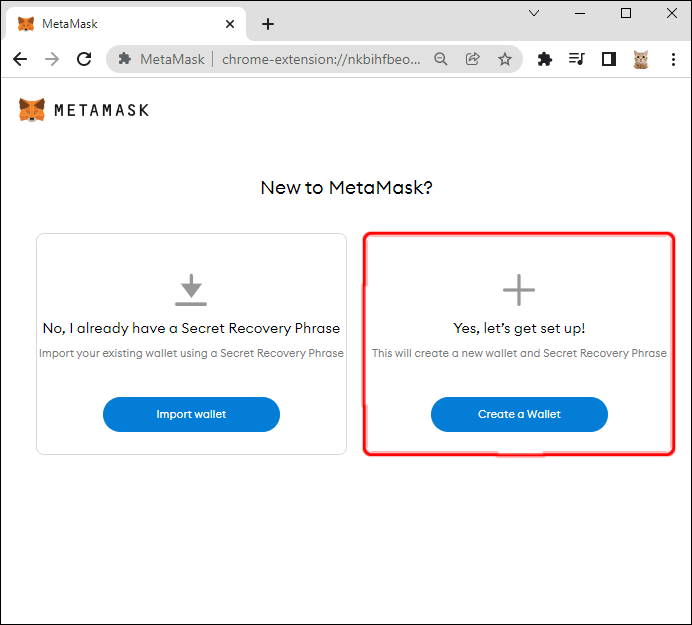Open the media controls toolbar icon
This screenshot has height=625, width=692.
(576, 59)
